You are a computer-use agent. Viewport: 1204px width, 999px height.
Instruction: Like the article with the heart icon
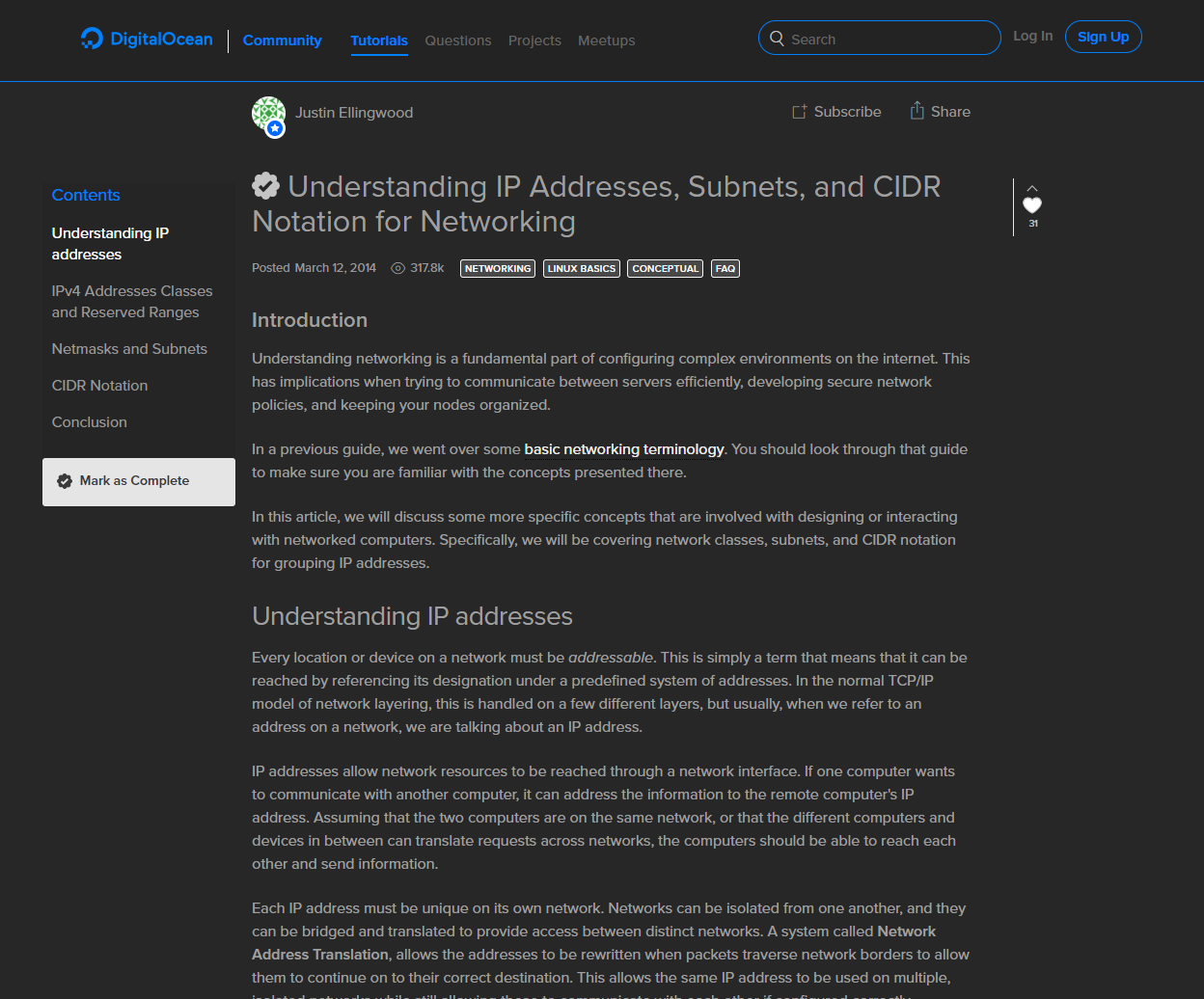tap(1032, 205)
